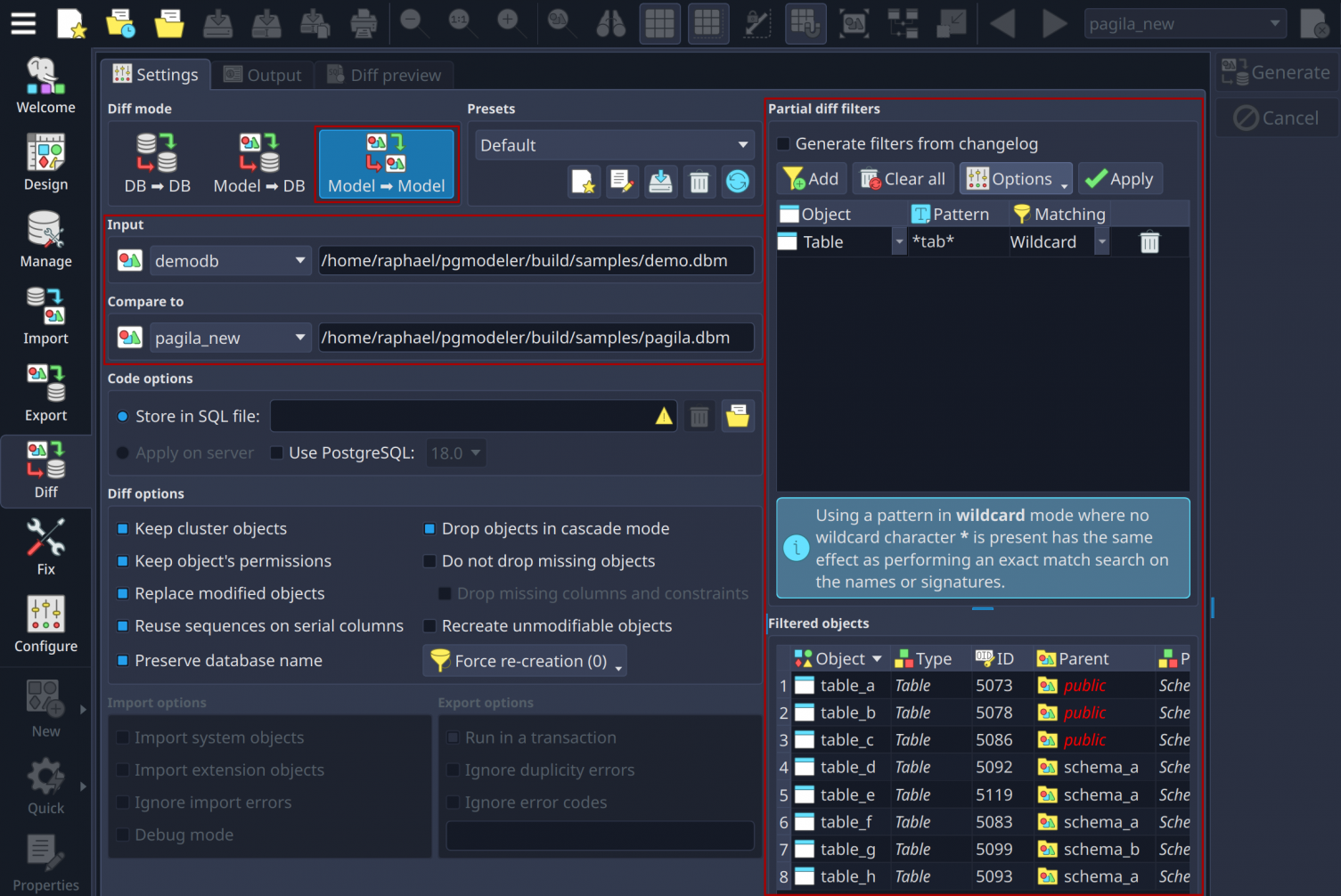Viewport: 1341px width, 896px height.
Task: Open the Design view in sidebar
Action: pos(45,162)
